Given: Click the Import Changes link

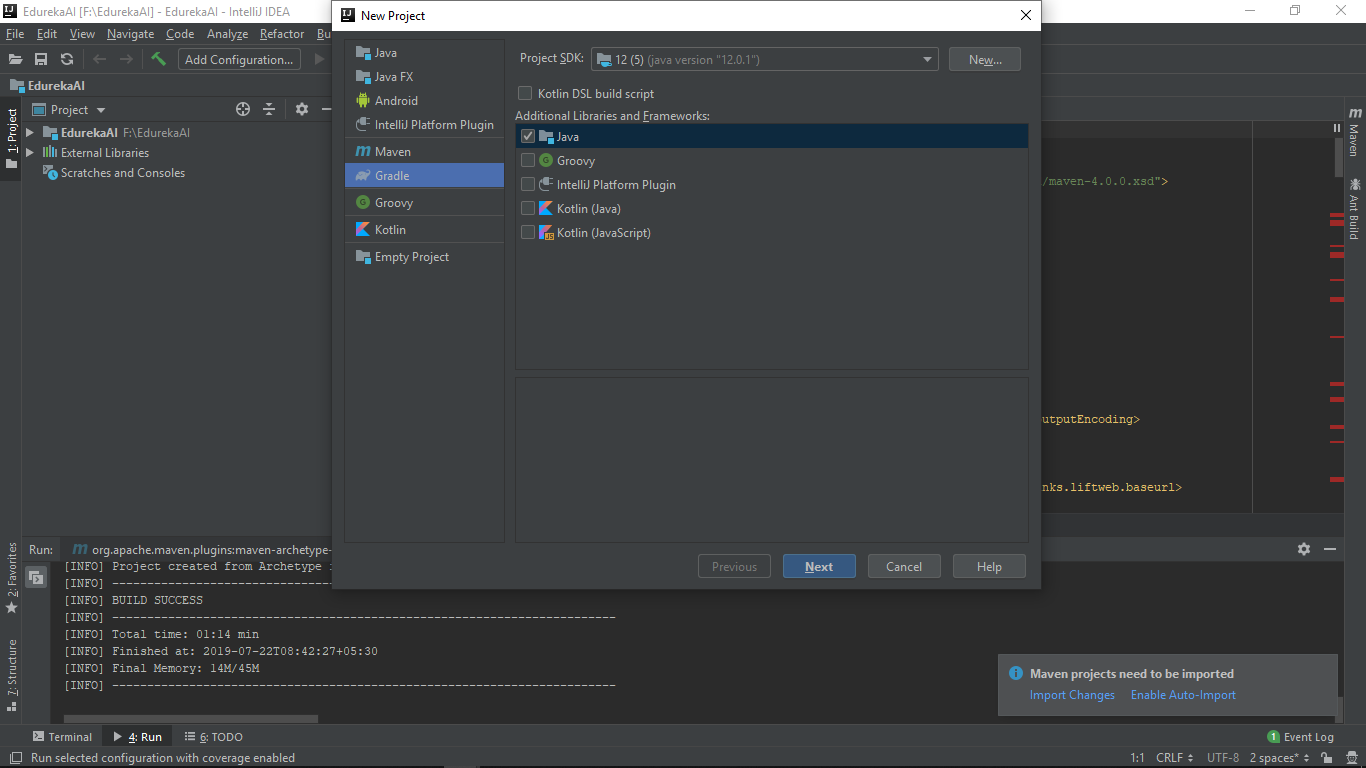Looking at the screenshot, I should tap(1072, 695).
